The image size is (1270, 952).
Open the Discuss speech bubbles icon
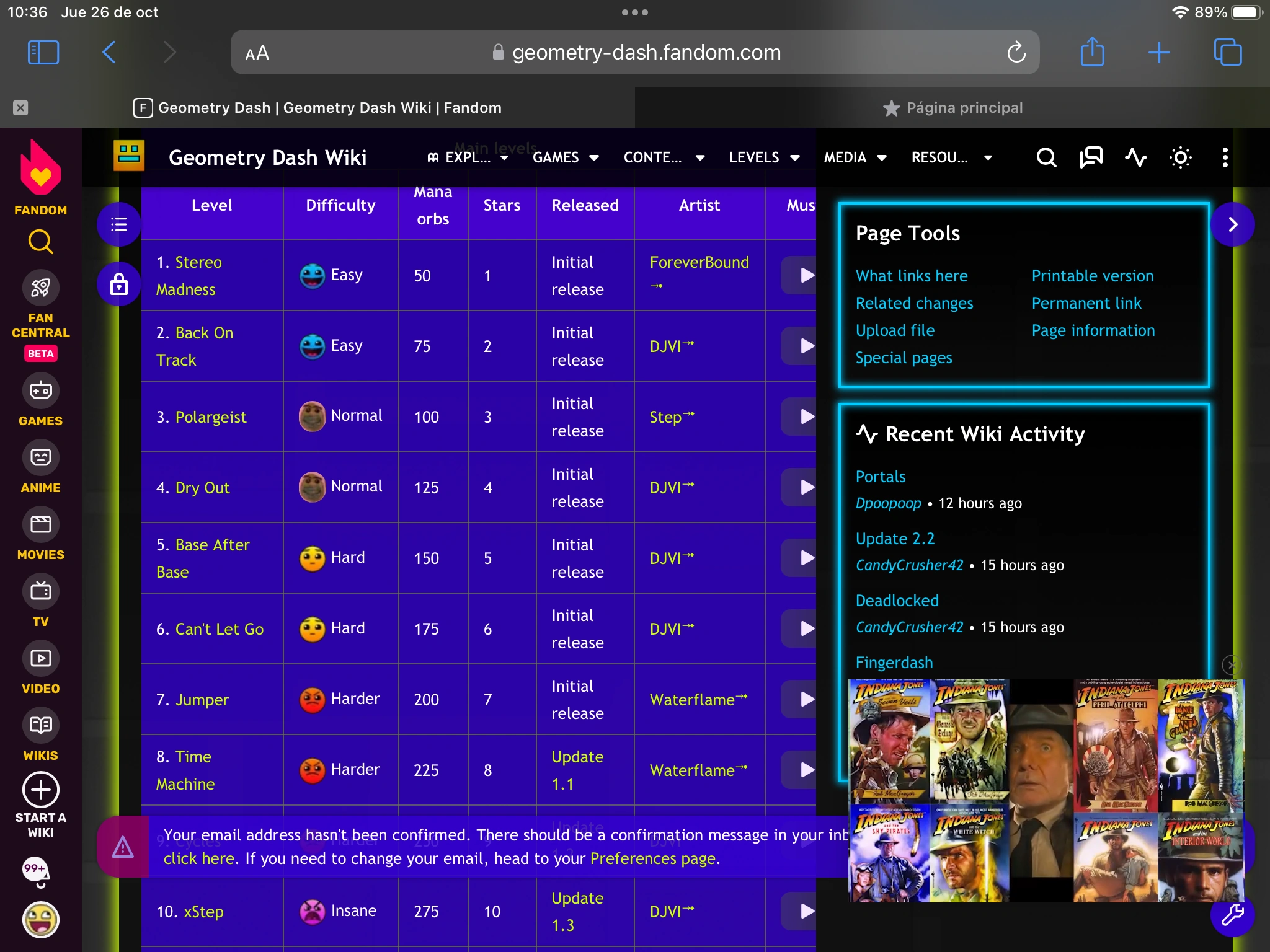pyautogui.click(x=1091, y=157)
